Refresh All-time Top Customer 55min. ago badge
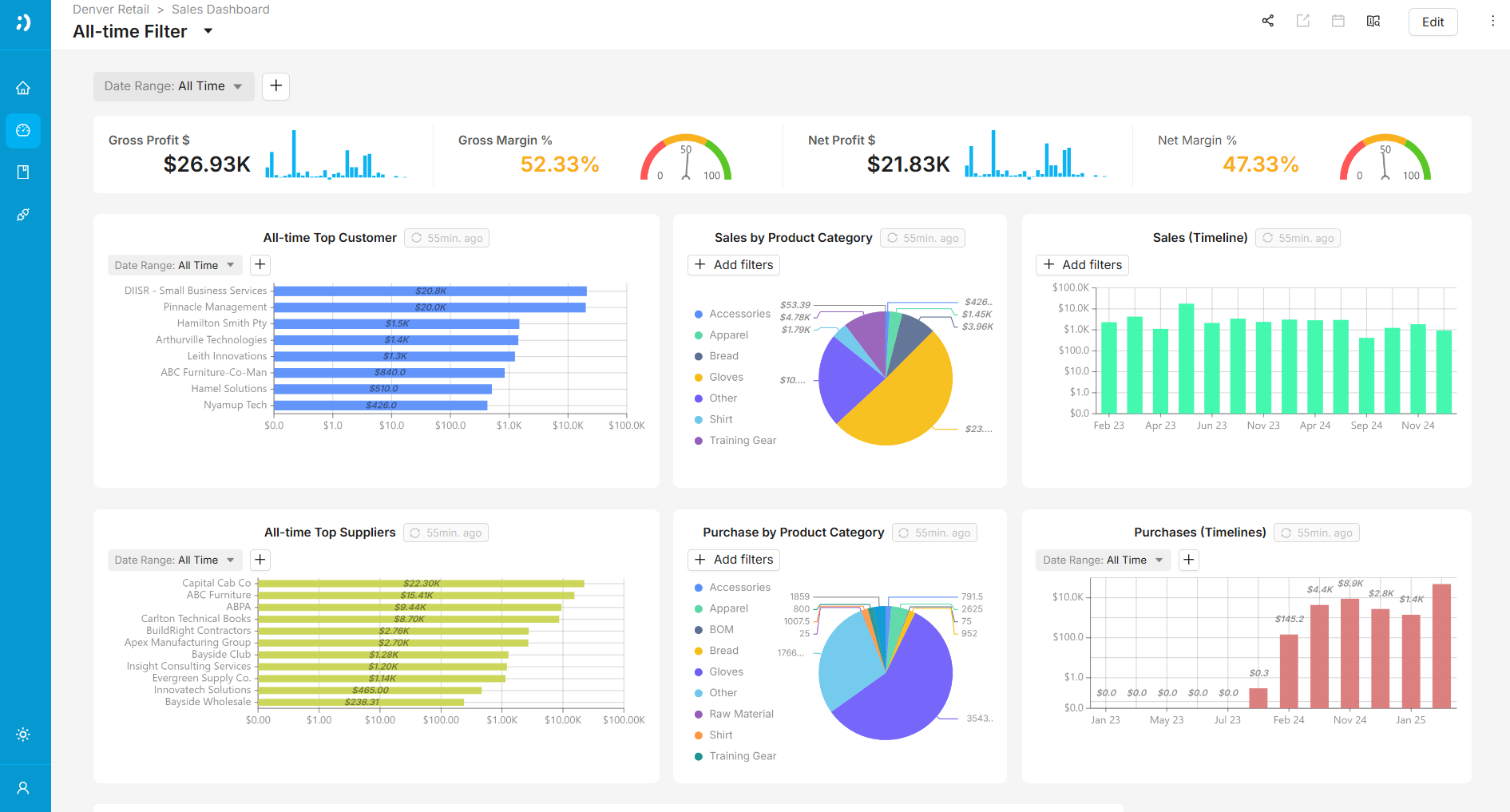The height and width of the screenshot is (812, 1510). pyautogui.click(x=446, y=238)
